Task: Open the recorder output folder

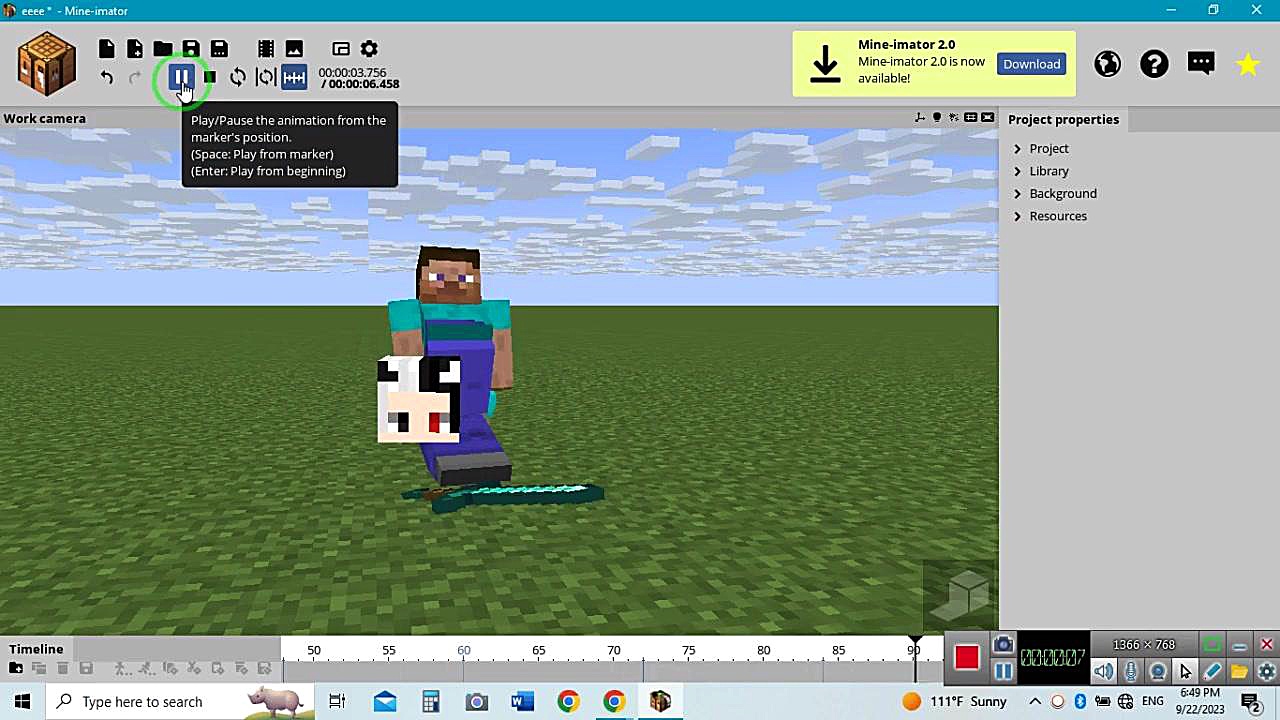Action: (x=1239, y=672)
